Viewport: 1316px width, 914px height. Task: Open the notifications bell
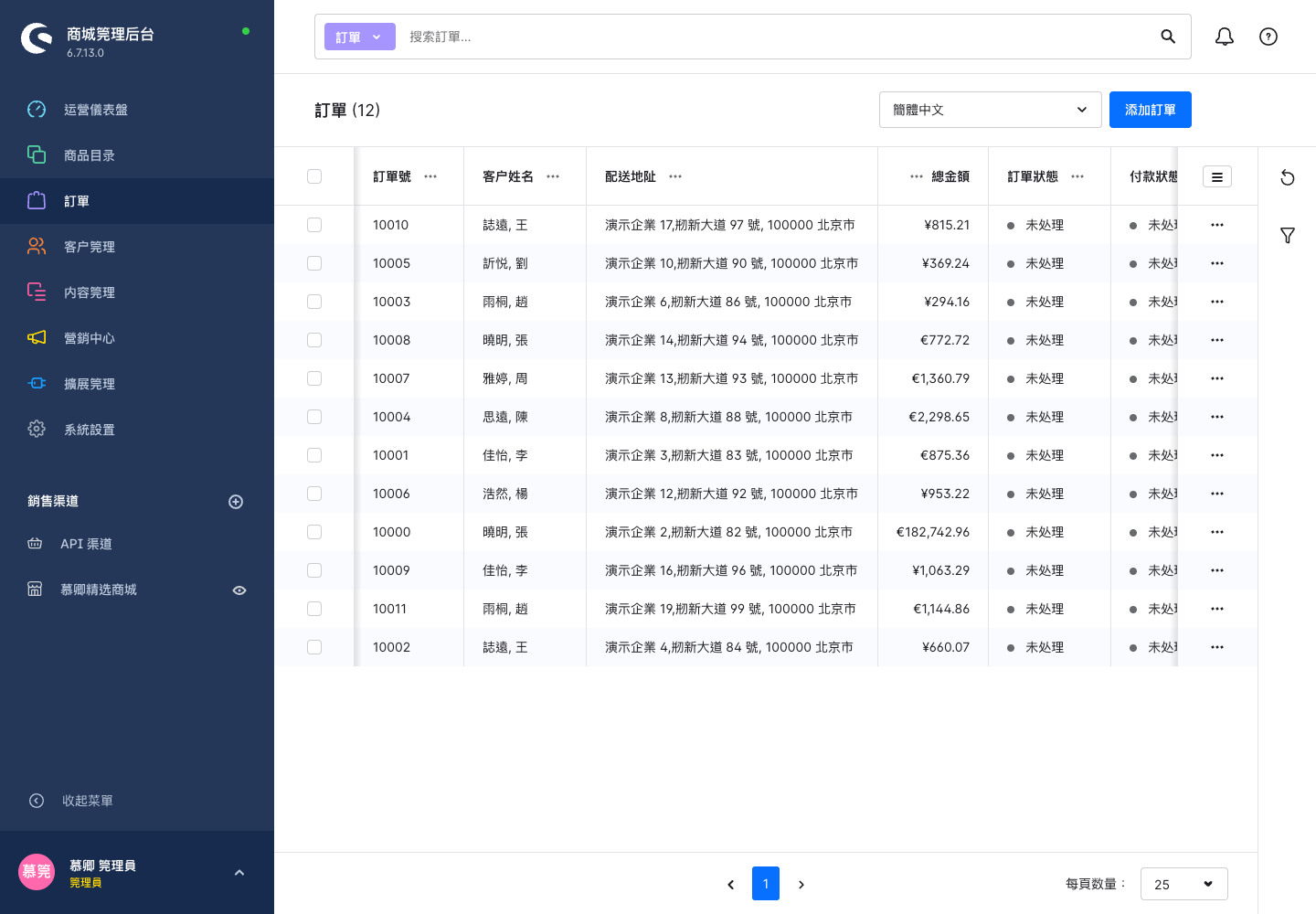click(x=1225, y=37)
